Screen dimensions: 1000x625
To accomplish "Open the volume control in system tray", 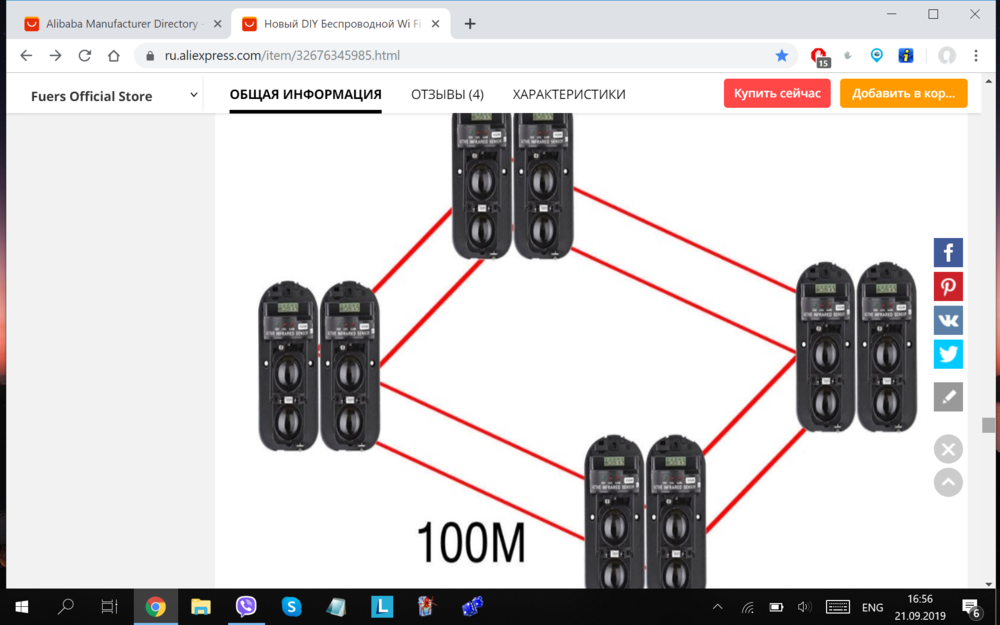I will [803, 606].
